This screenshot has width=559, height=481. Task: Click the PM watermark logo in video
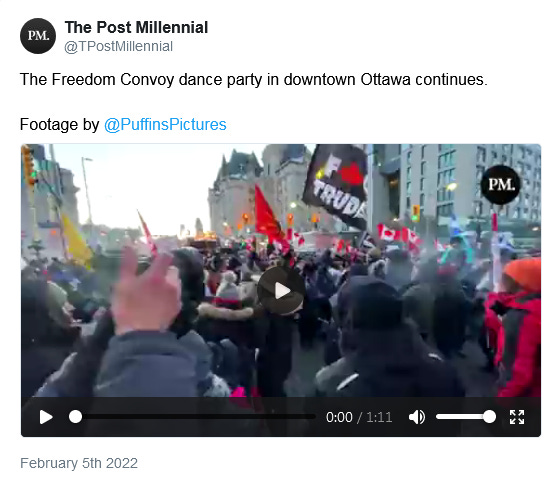[x=501, y=185]
